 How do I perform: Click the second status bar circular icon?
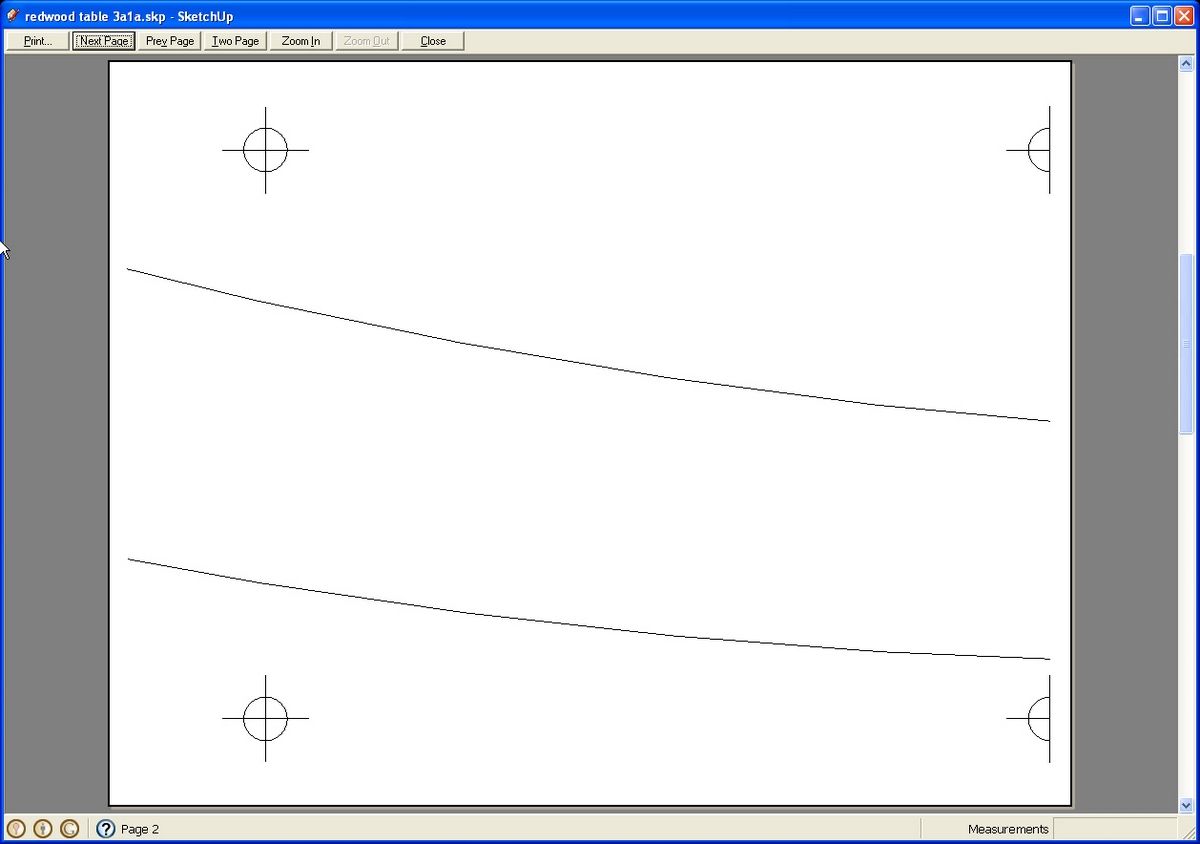tap(43, 829)
